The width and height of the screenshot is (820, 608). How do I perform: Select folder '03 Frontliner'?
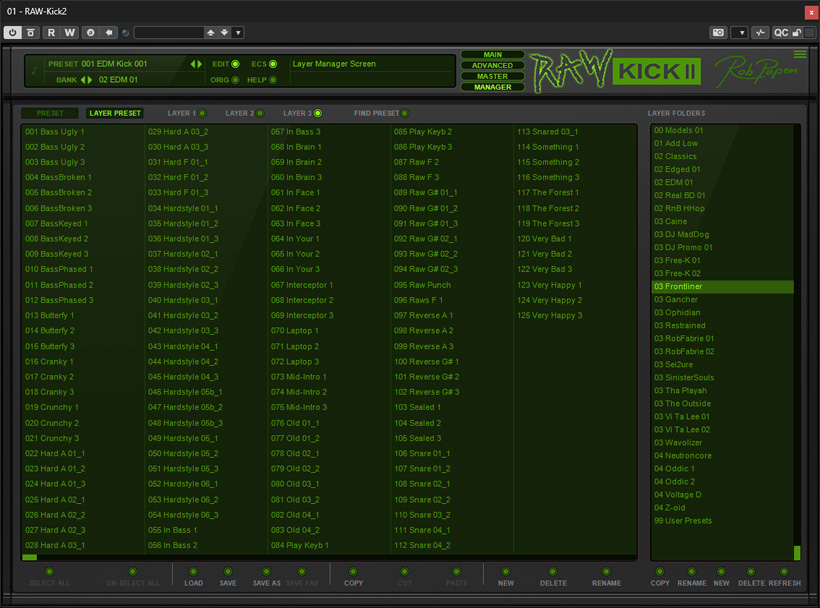click(x=722, y=286)
